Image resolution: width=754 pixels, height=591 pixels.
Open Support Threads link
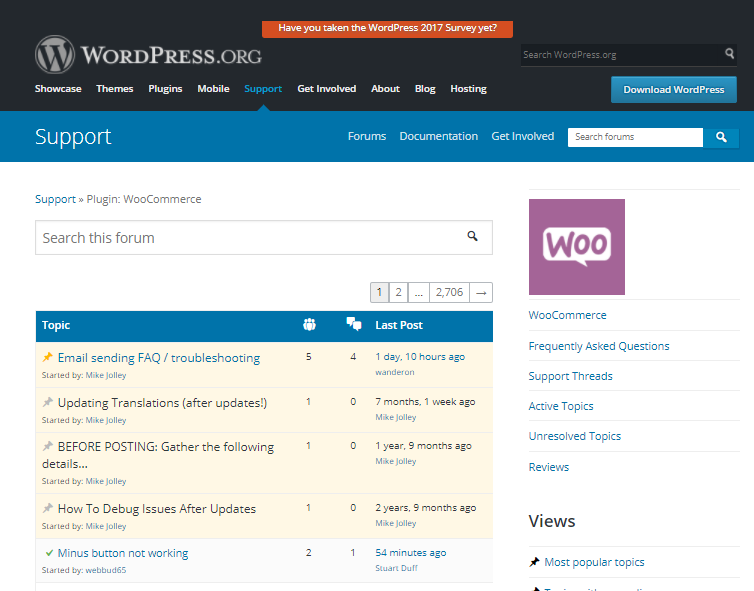coord(570,376)
